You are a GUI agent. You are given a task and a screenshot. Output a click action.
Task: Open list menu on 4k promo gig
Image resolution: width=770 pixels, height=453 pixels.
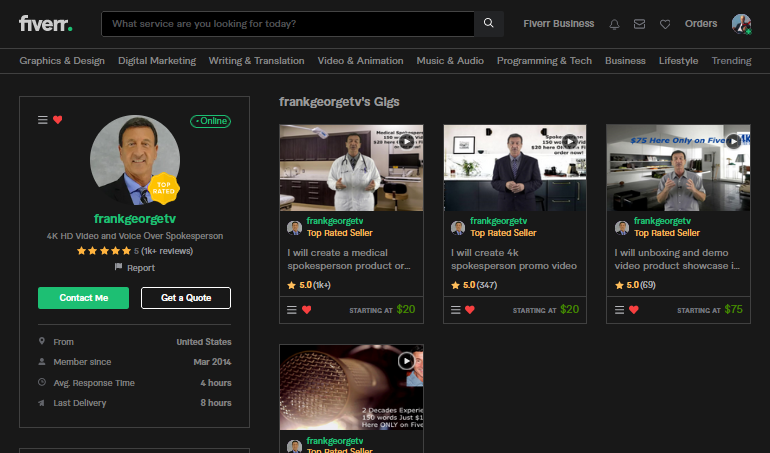tap(456, 310)
